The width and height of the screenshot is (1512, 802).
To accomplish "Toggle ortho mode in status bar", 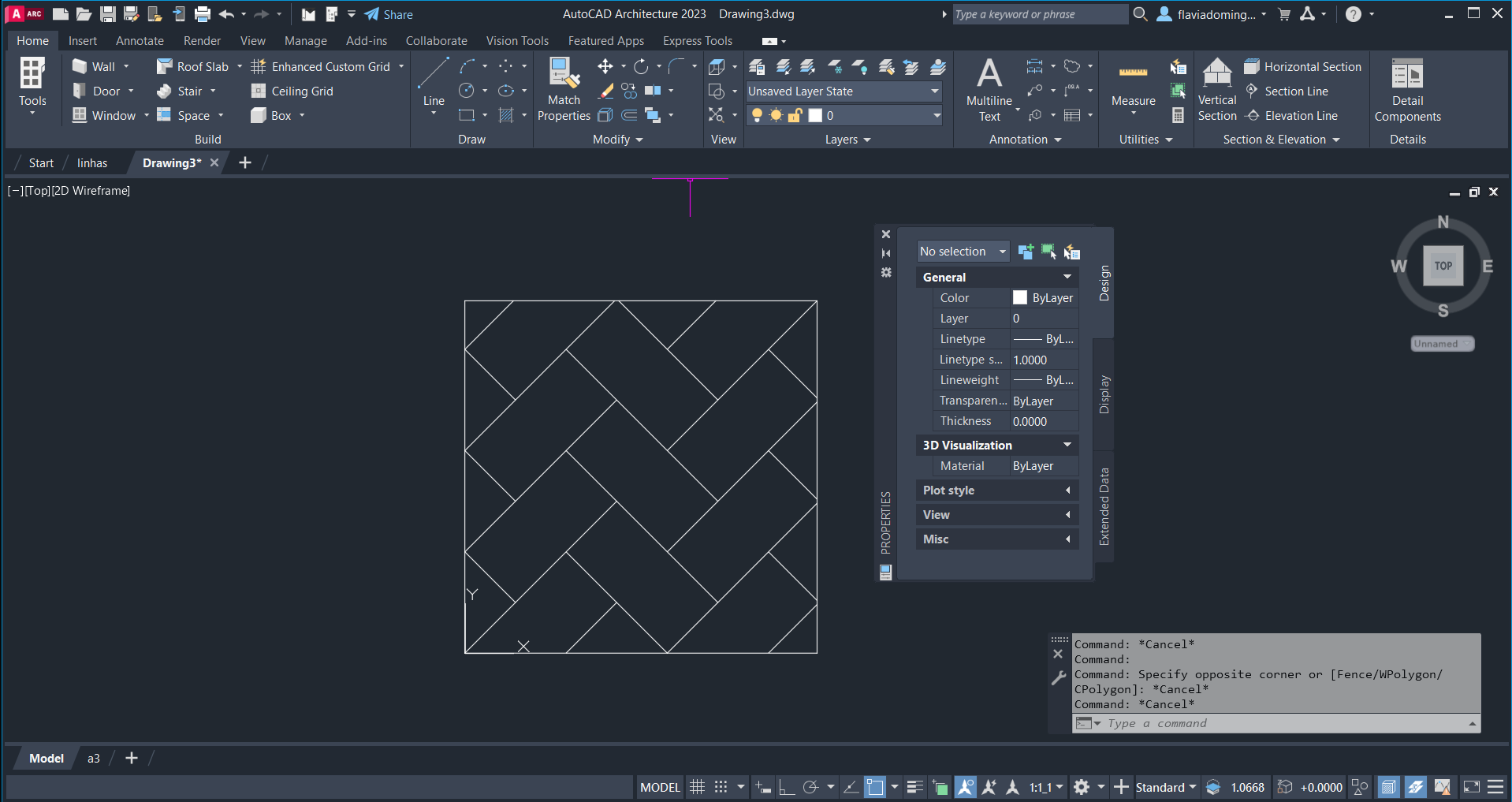I will click(x=786, y=787).
